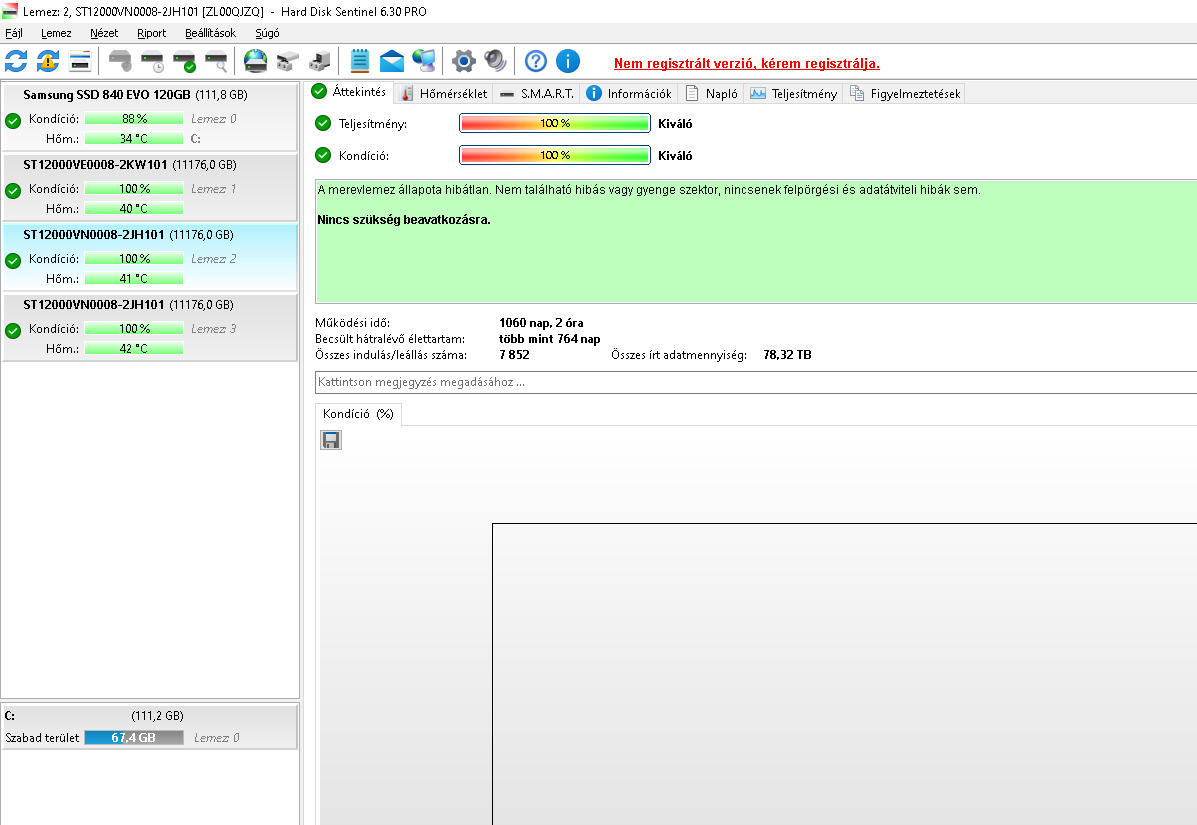The width and height of the screenshot is (1197, 825).
Task: Select the Samsung SSD 840 EVO 120GB disk
Action: pos(150,117)
